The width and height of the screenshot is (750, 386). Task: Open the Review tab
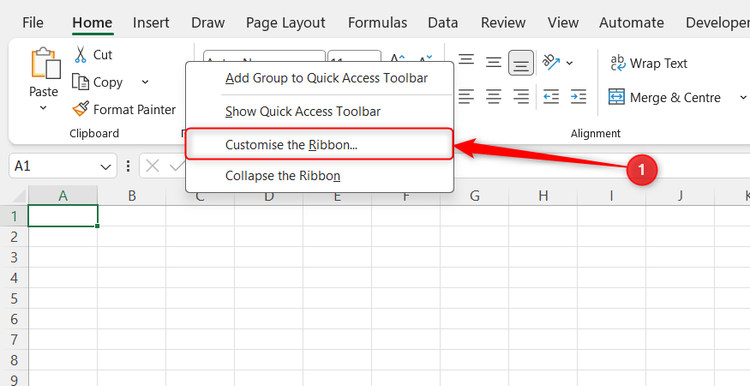(x=503, y=22)
